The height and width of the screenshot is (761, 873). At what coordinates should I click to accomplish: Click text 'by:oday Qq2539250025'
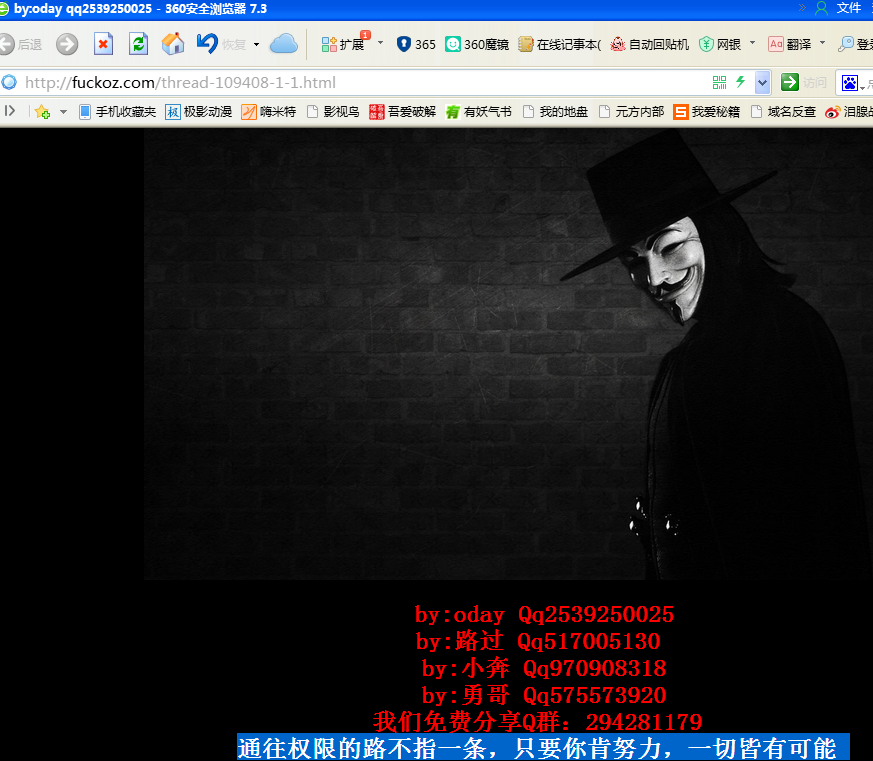tap(545, 615)
